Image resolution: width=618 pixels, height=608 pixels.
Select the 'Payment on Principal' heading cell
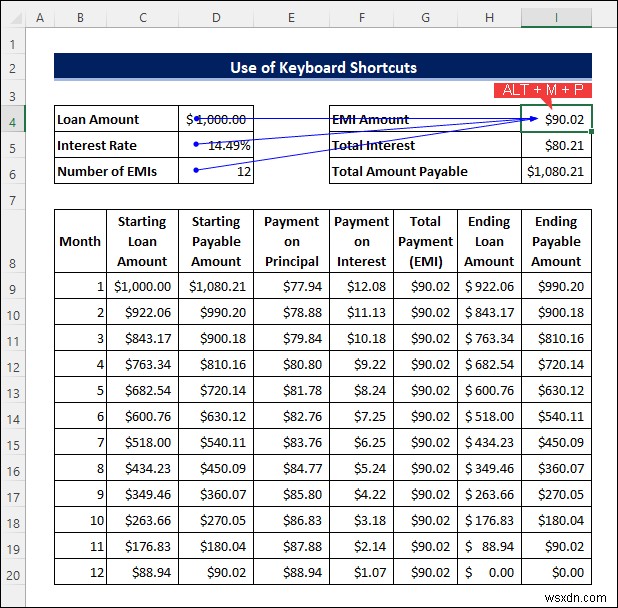pos(291,241)
